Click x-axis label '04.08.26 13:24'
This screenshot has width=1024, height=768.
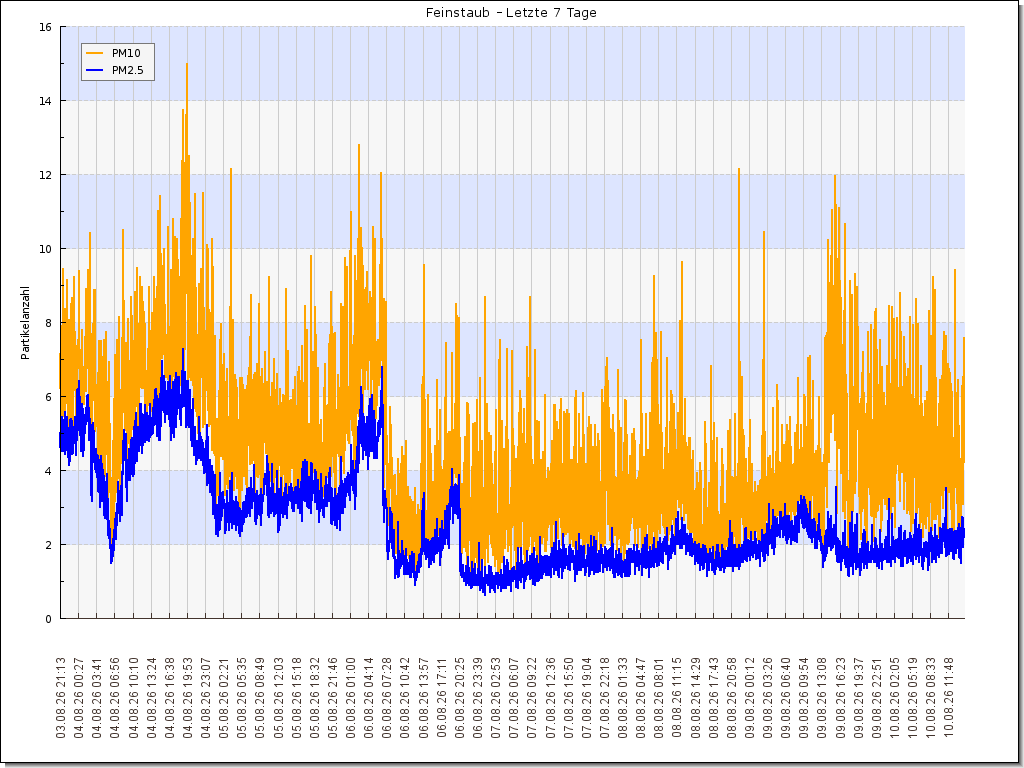pyautogui.click(x=152, y=697)
